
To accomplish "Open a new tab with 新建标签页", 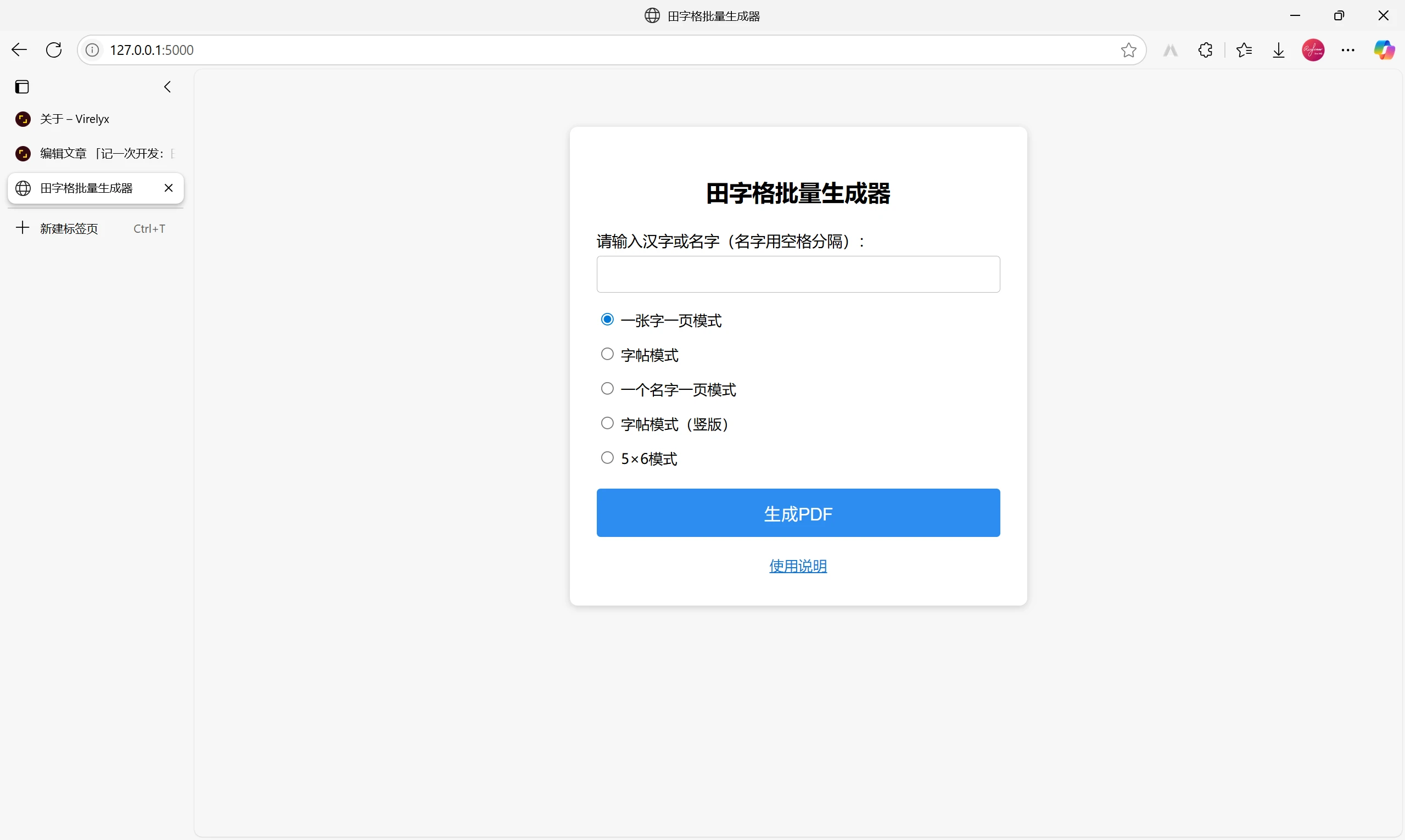I will 96,228.
